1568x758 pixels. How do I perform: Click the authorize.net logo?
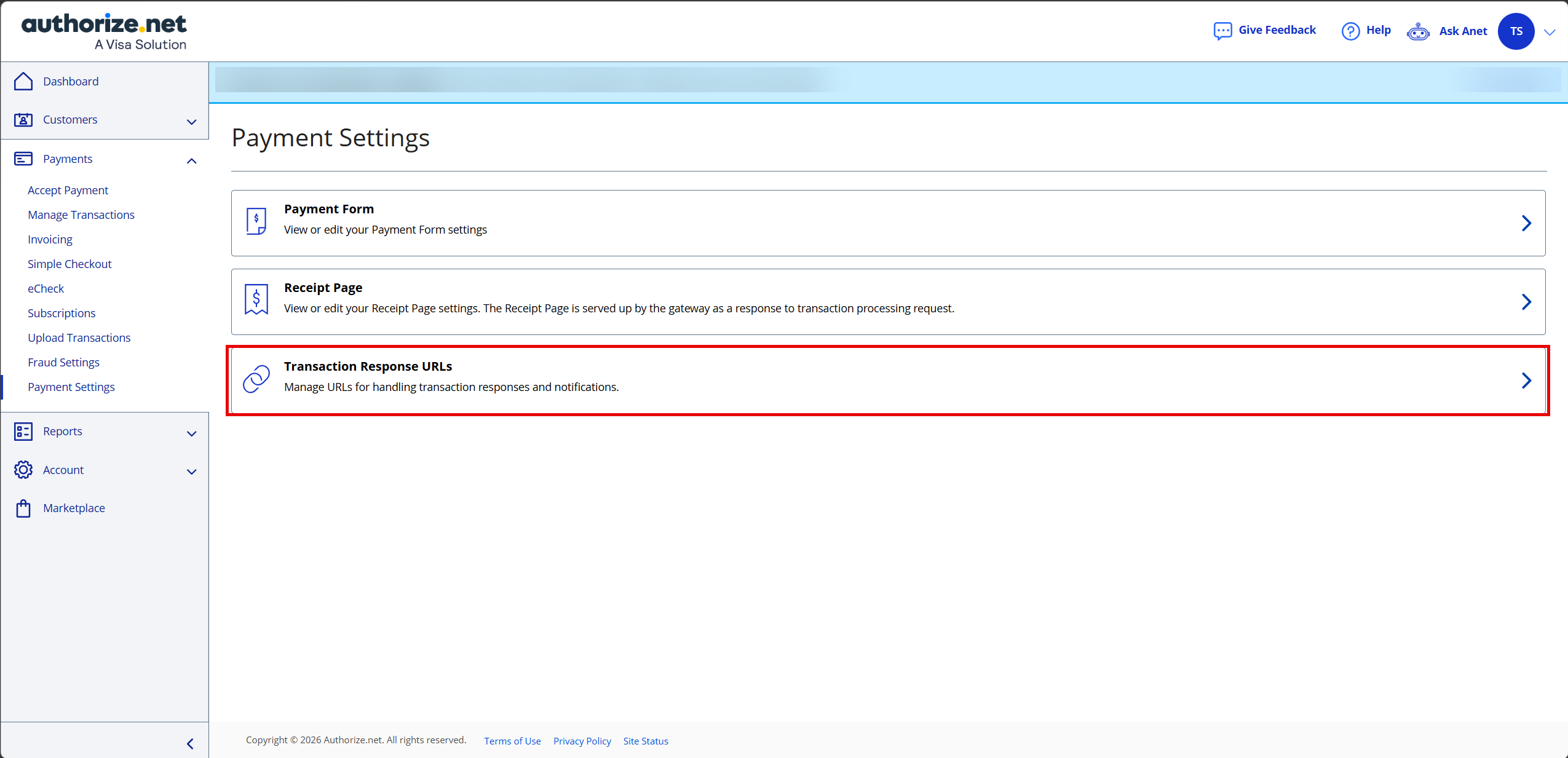pos(104,31)
